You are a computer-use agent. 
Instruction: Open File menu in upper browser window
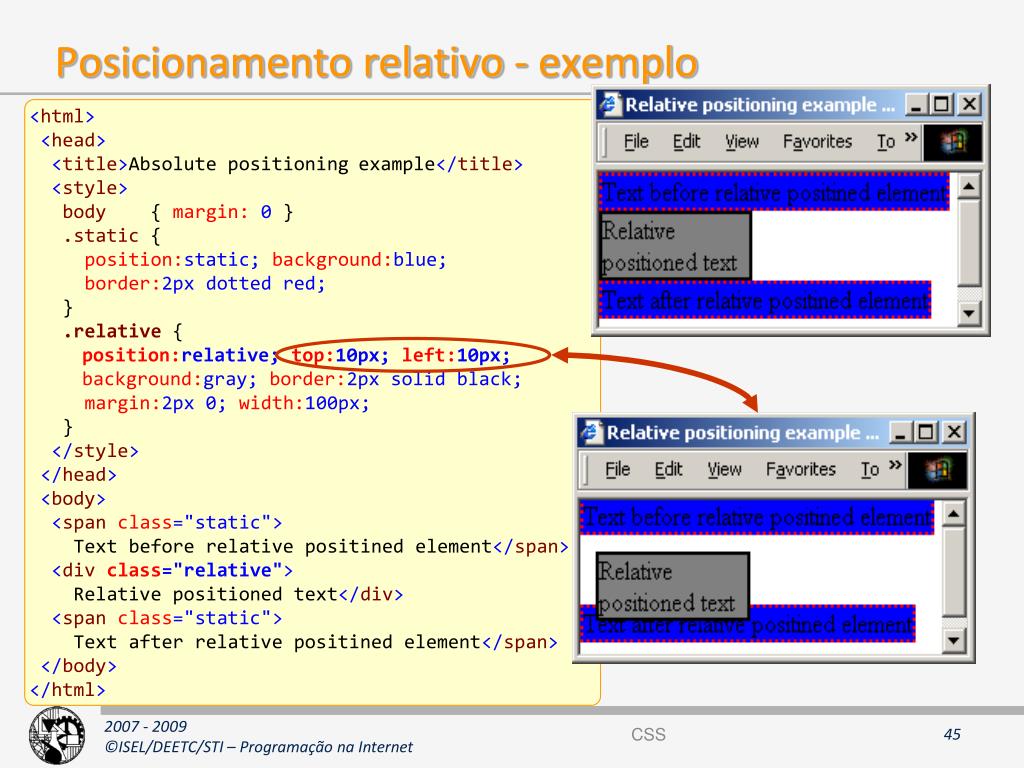635,142
